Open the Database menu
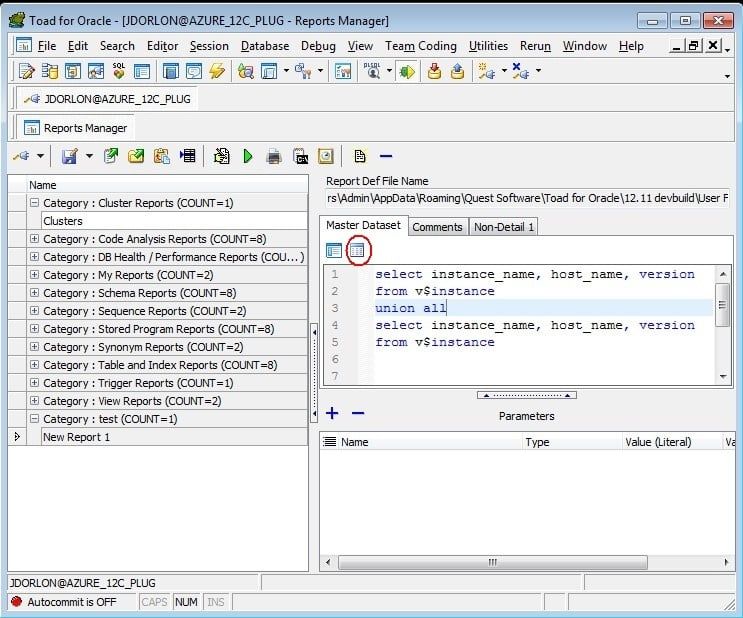 pos(265,46)
